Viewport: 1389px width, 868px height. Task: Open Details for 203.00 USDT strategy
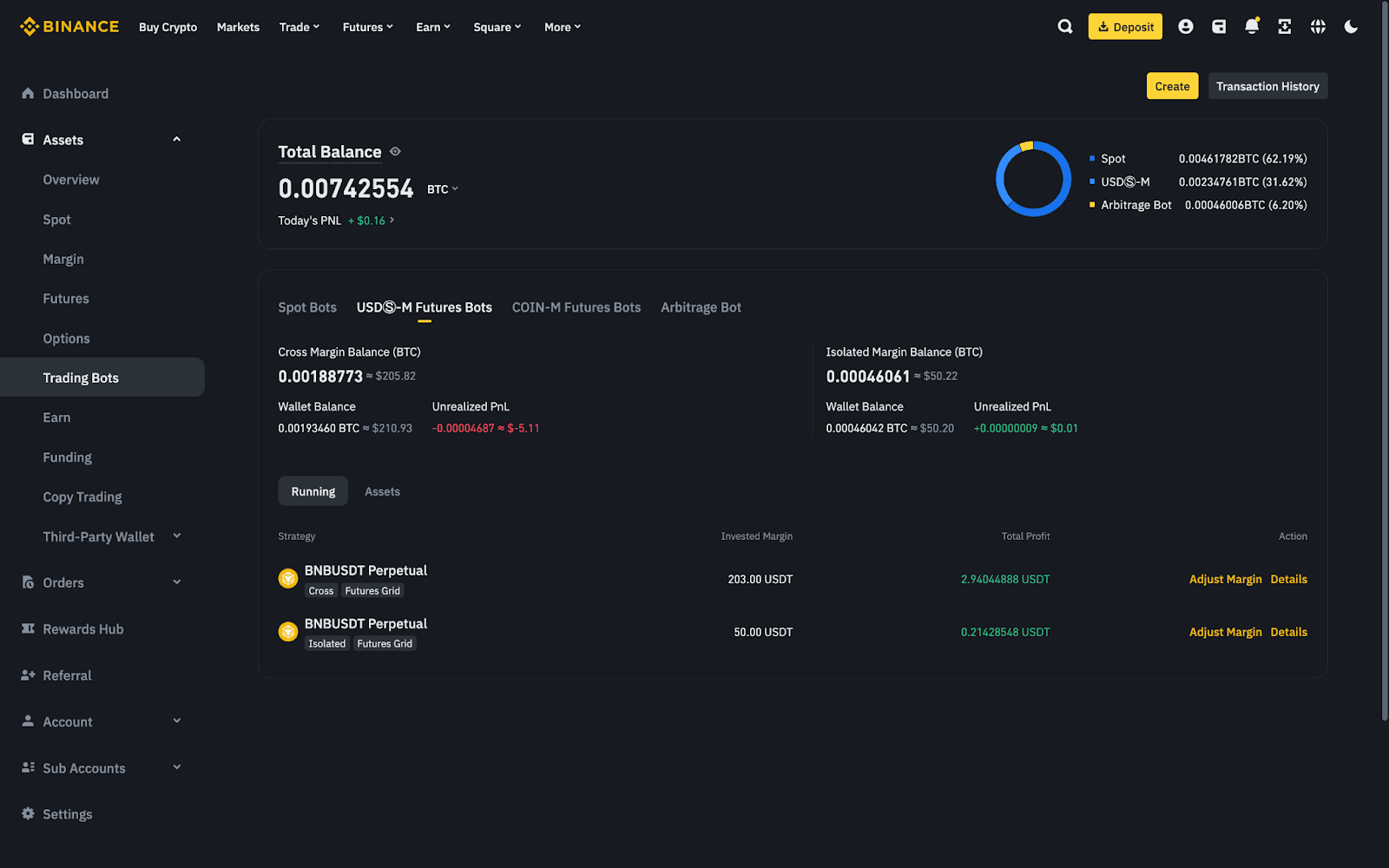[1288, 579]
